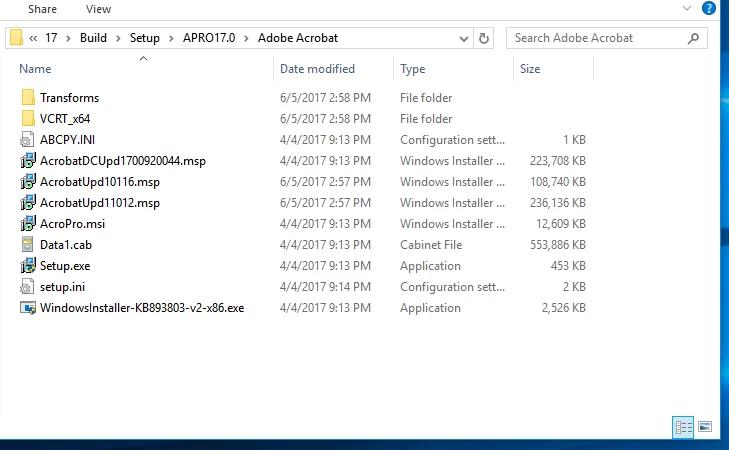Select the AcrobatUpd11012.msp installer icon
The height and width of the screenshot is (450, 729).
point(28,203)
